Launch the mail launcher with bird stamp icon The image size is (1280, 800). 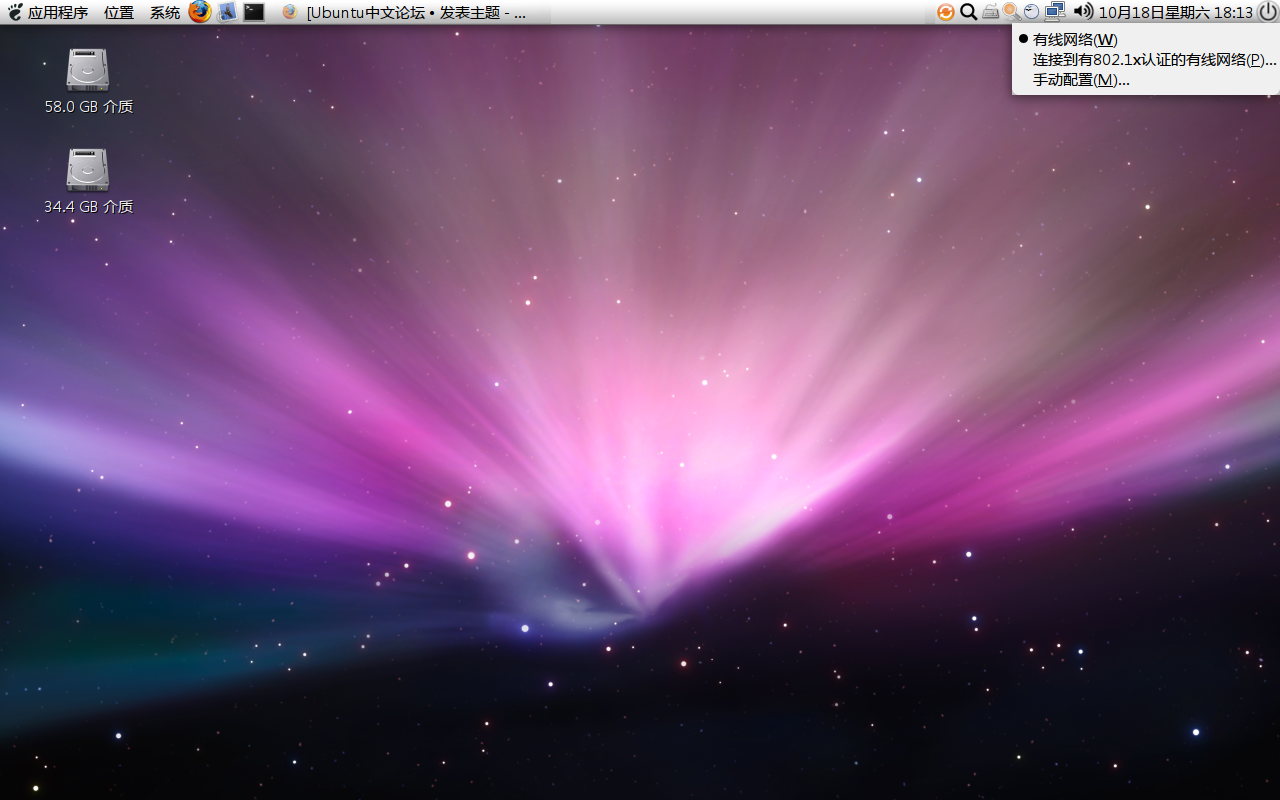coord(227,12)
